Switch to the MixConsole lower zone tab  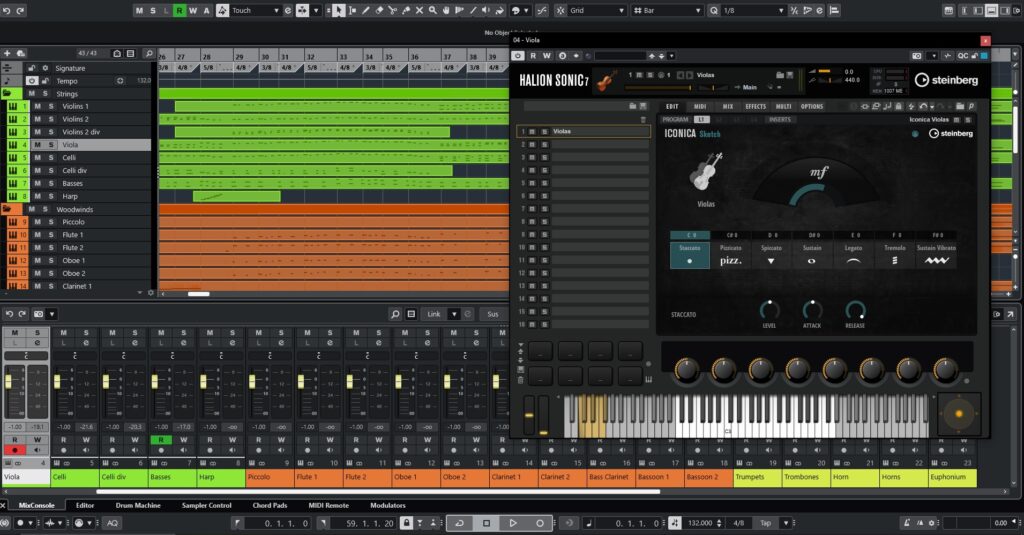37,506
